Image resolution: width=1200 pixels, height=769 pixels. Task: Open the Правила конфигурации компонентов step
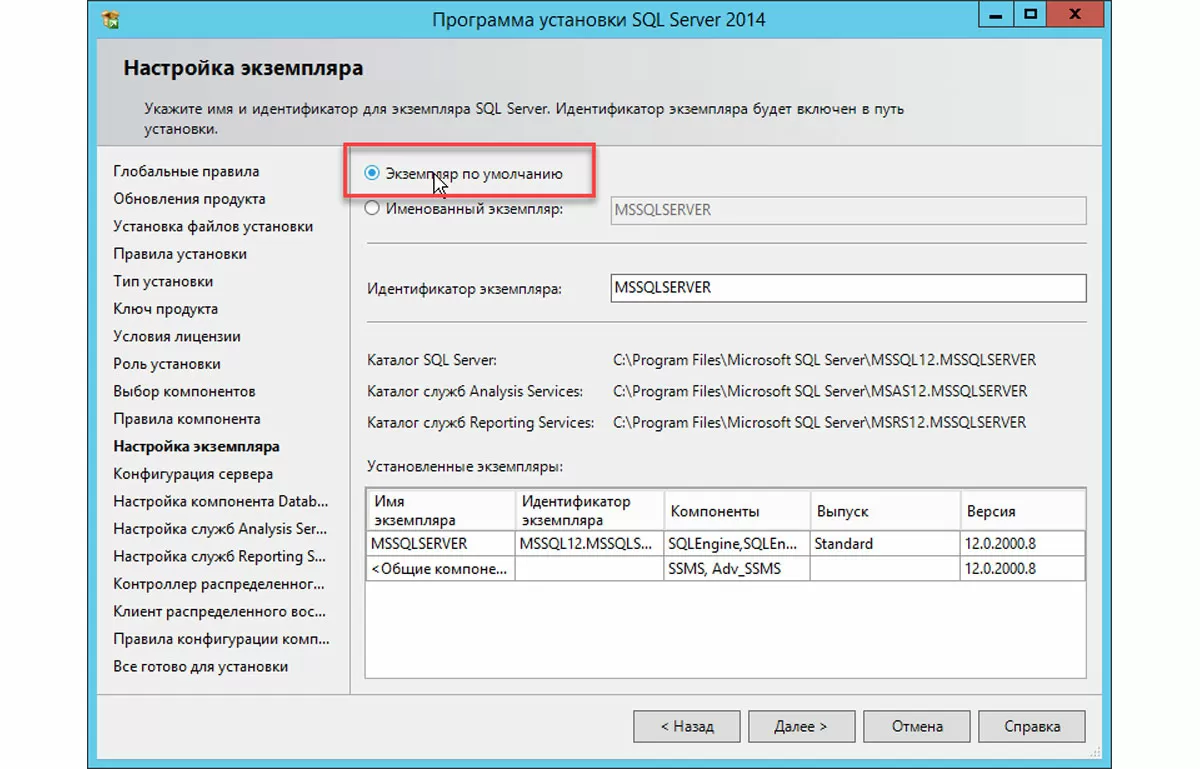pos(221,639)
